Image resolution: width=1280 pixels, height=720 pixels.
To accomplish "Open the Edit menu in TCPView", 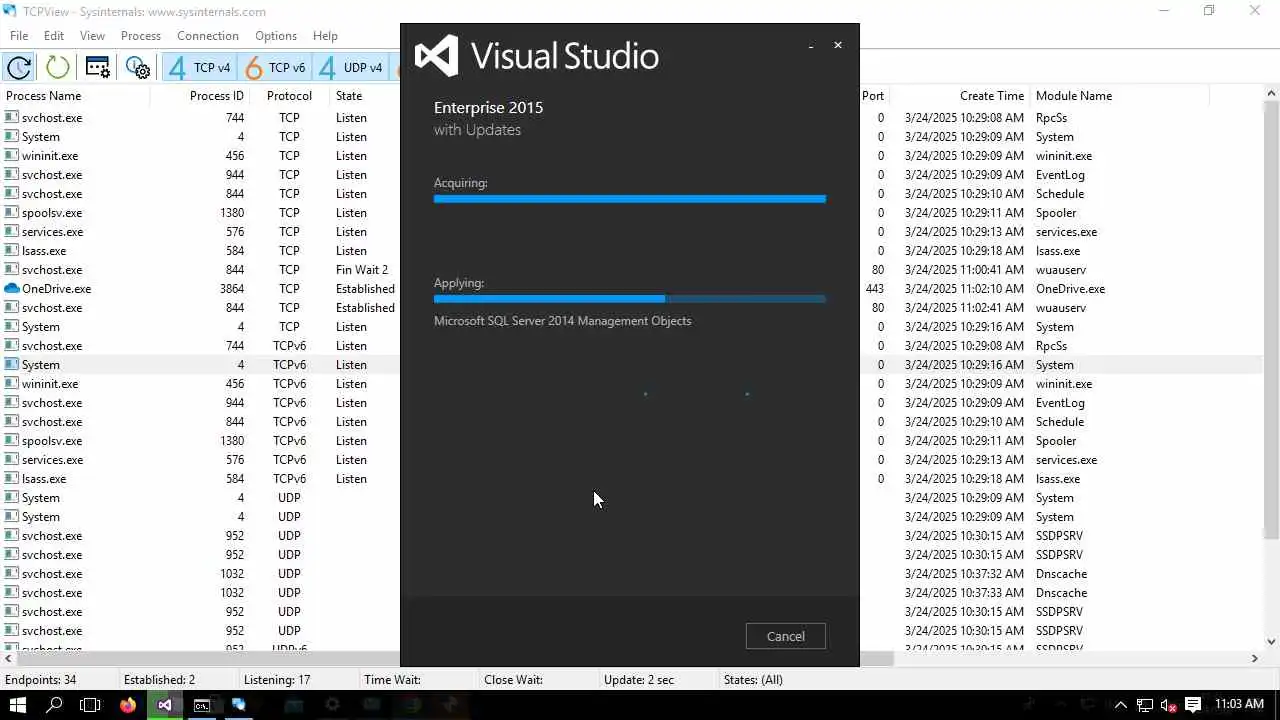I will [54, 35].
